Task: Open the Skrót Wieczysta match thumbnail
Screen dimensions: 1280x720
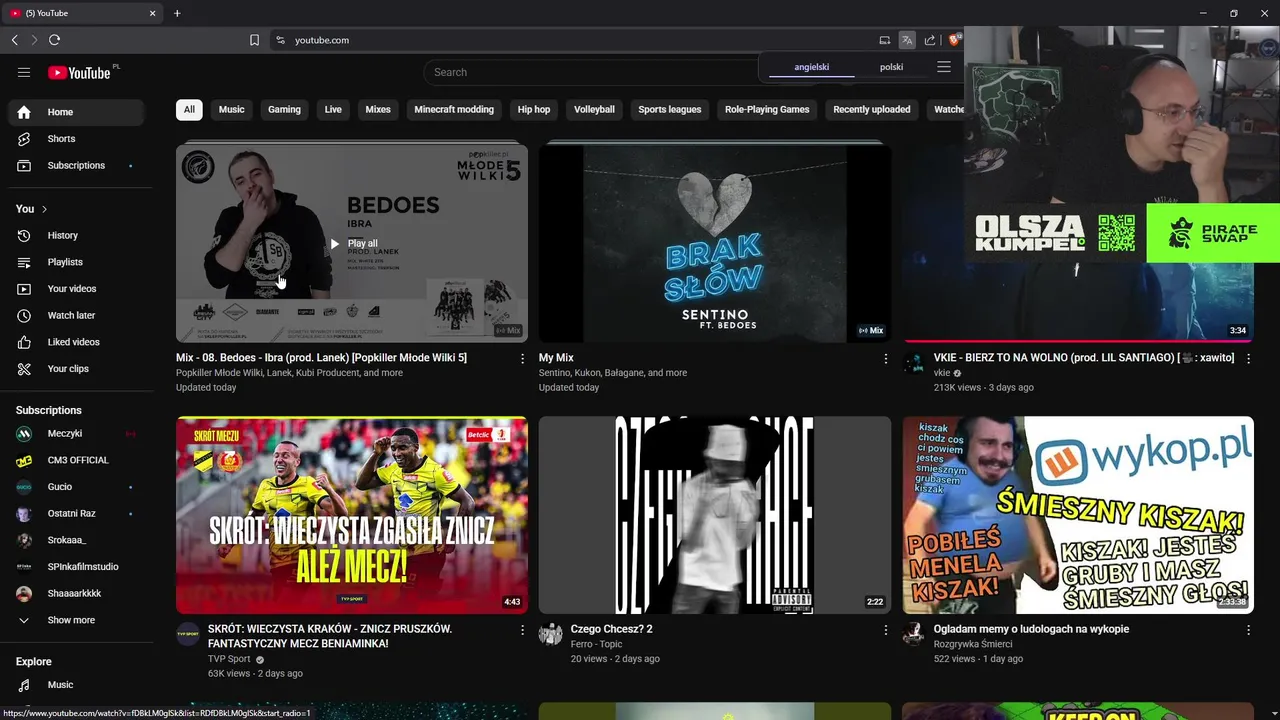Action: (x=352, y=515)
